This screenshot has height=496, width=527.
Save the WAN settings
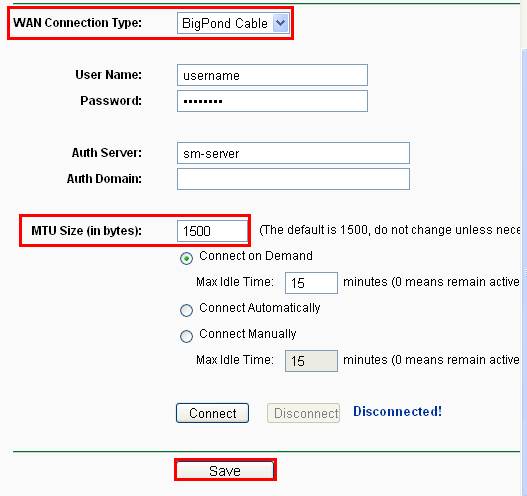(x=225, y=470)
